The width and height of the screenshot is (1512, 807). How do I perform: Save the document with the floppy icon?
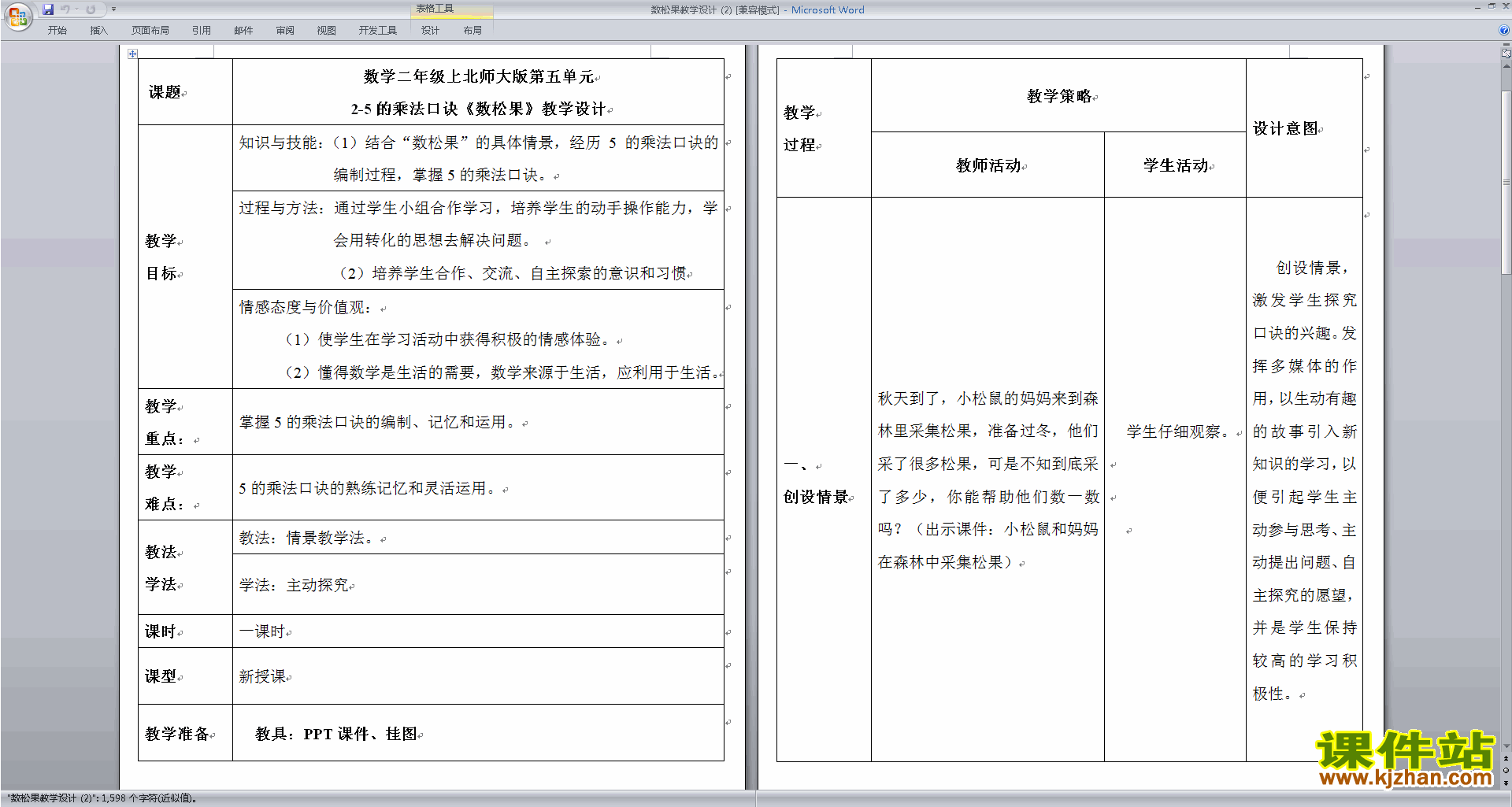[x=48, y=9]
